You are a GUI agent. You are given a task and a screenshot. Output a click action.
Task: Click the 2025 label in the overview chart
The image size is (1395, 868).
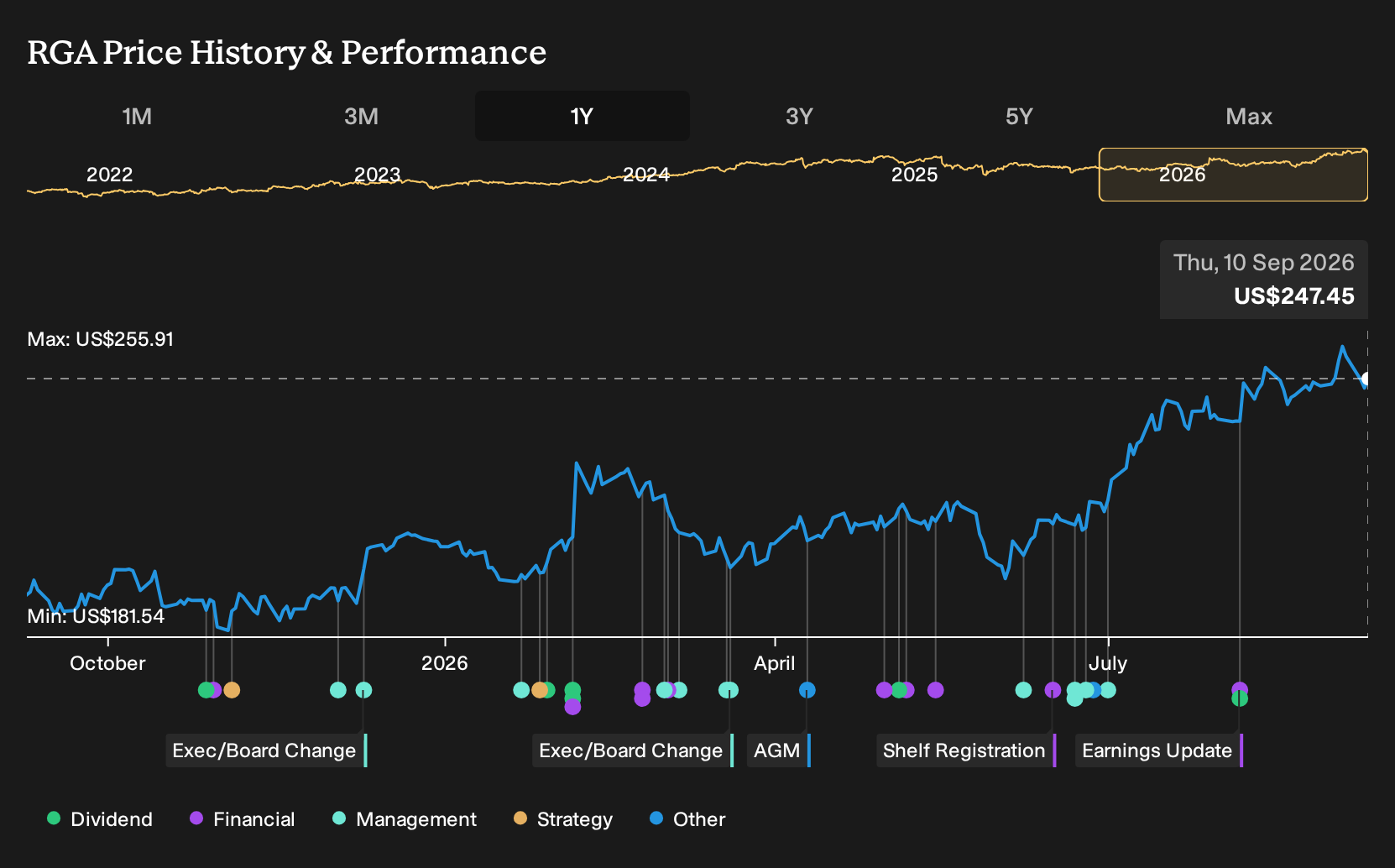(x=914, y=175)
